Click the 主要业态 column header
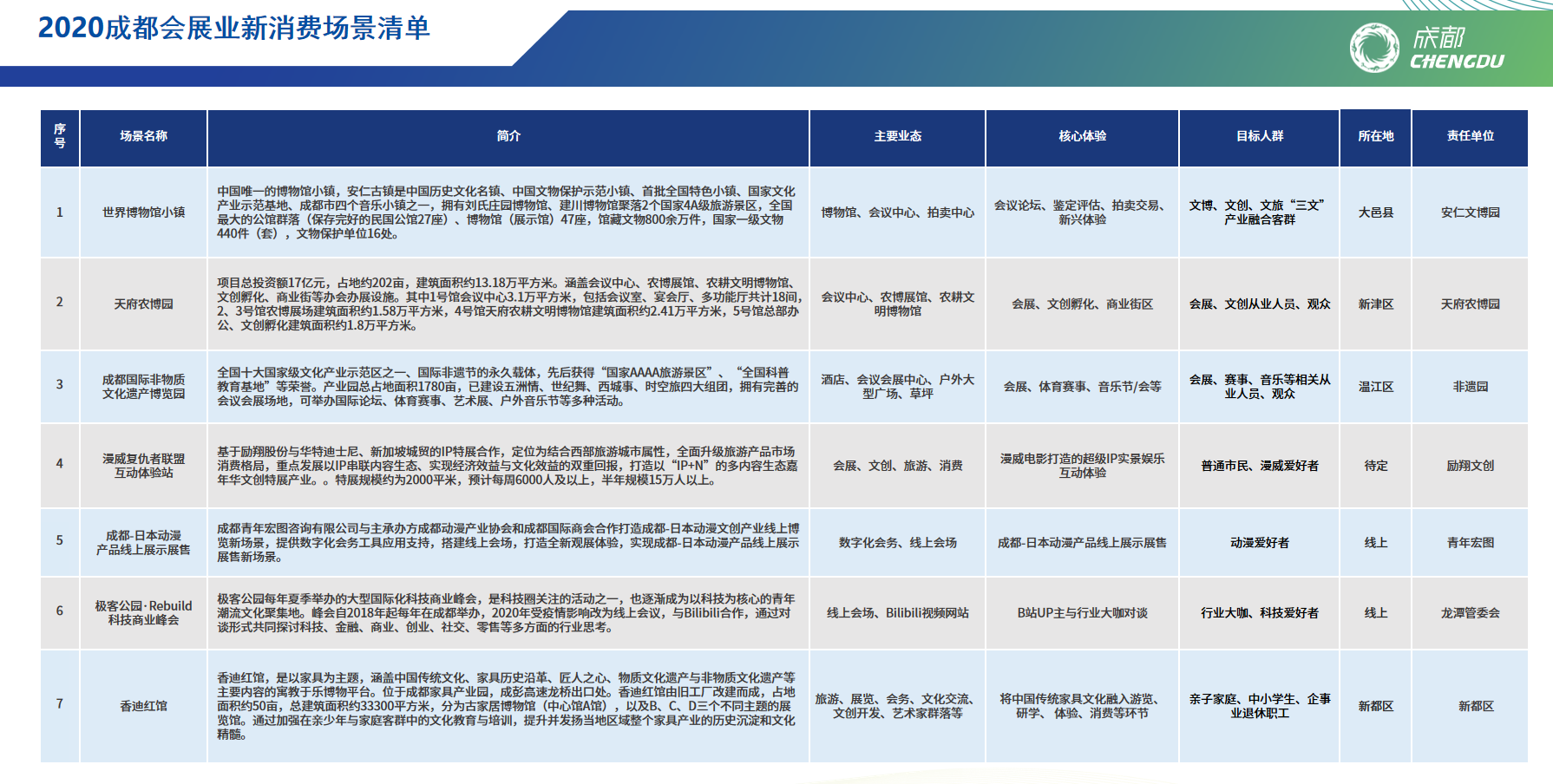Screen dimensions: 1553x784 point(898,136)
